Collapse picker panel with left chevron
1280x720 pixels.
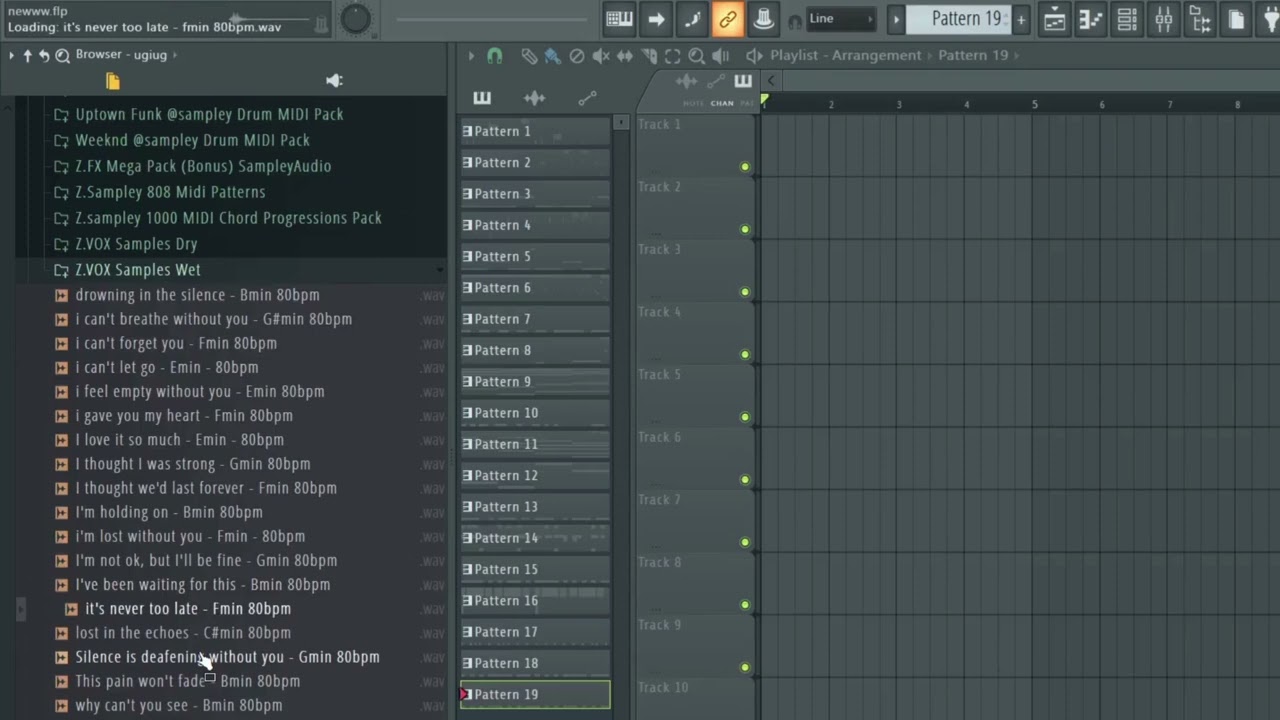point(771,81)
